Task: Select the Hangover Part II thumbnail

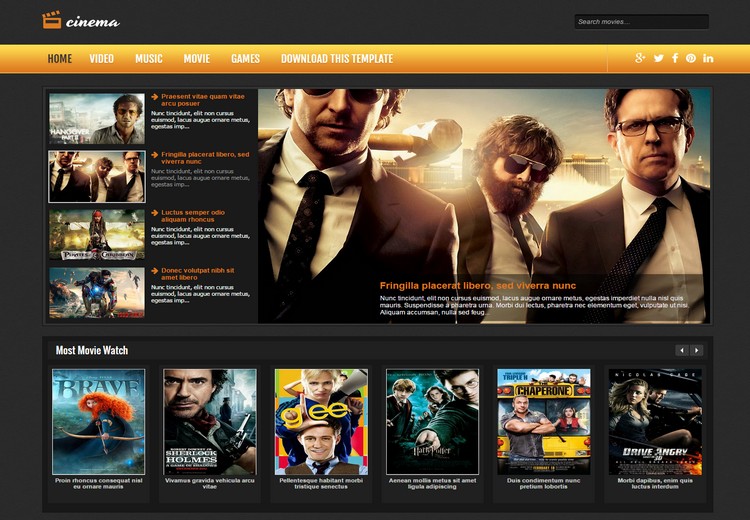Action: (x=97, y=119)
